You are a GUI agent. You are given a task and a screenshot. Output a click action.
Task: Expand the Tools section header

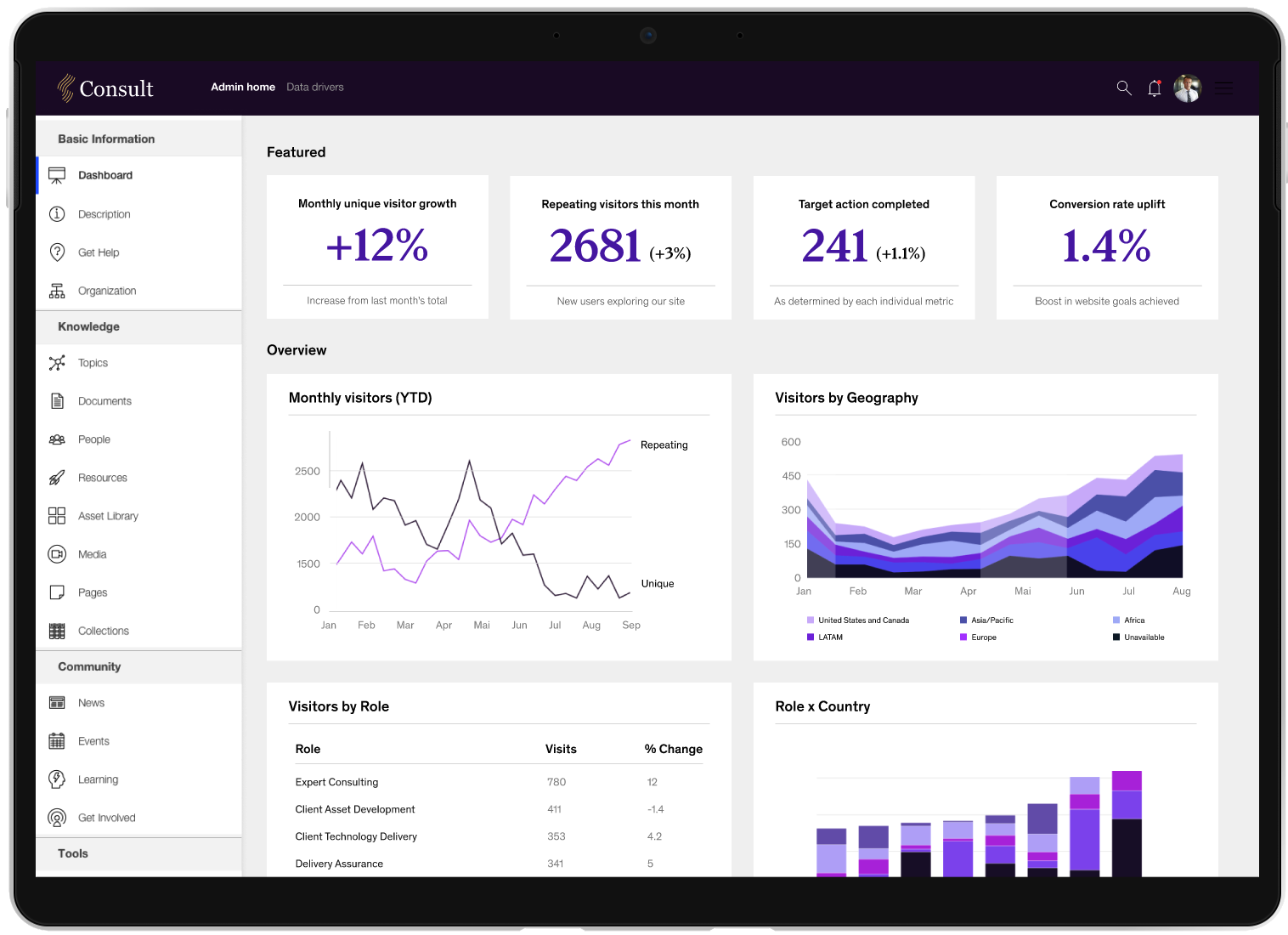tap(138, 853)
